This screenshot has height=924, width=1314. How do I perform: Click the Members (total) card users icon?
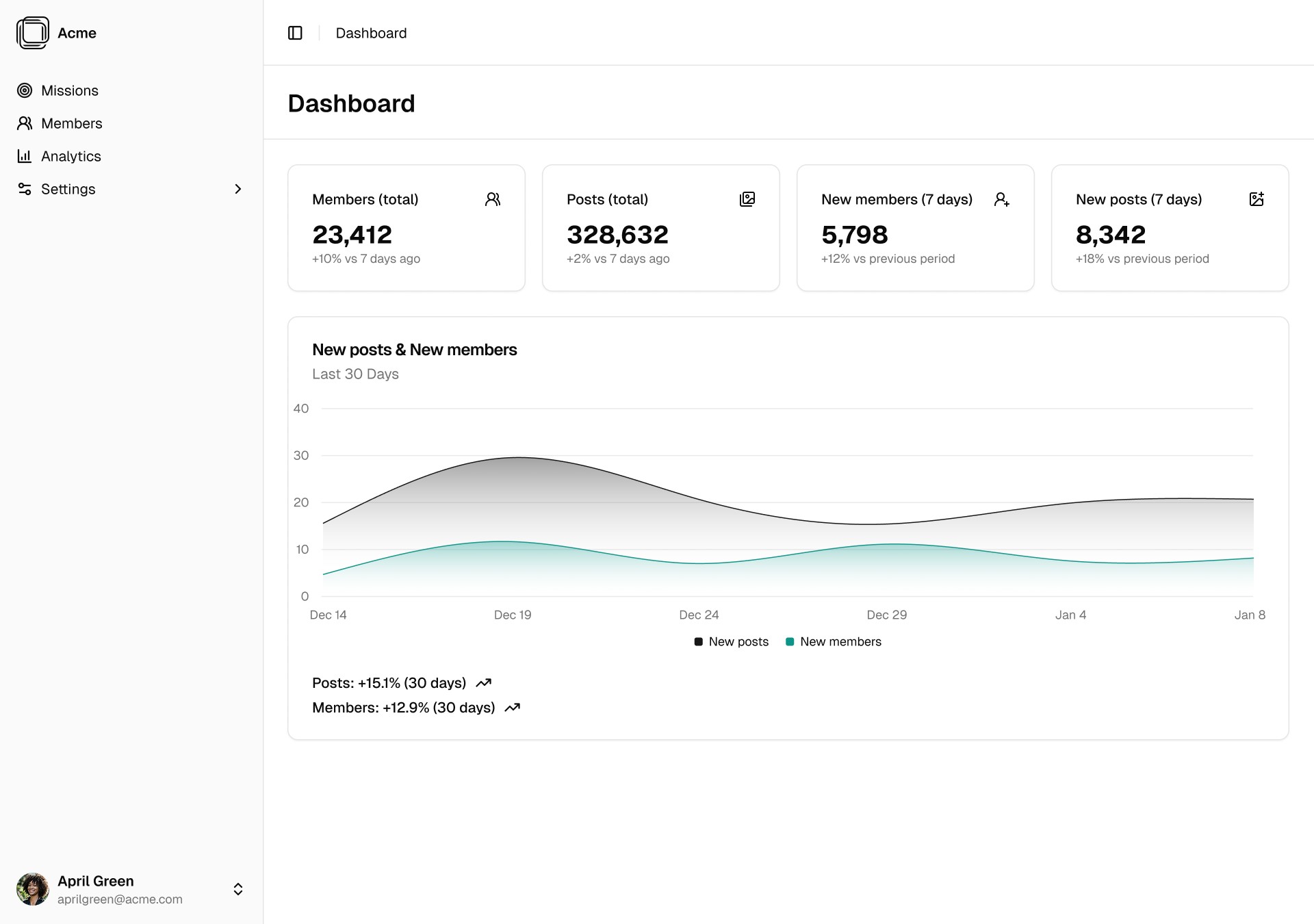click(493, 199)
